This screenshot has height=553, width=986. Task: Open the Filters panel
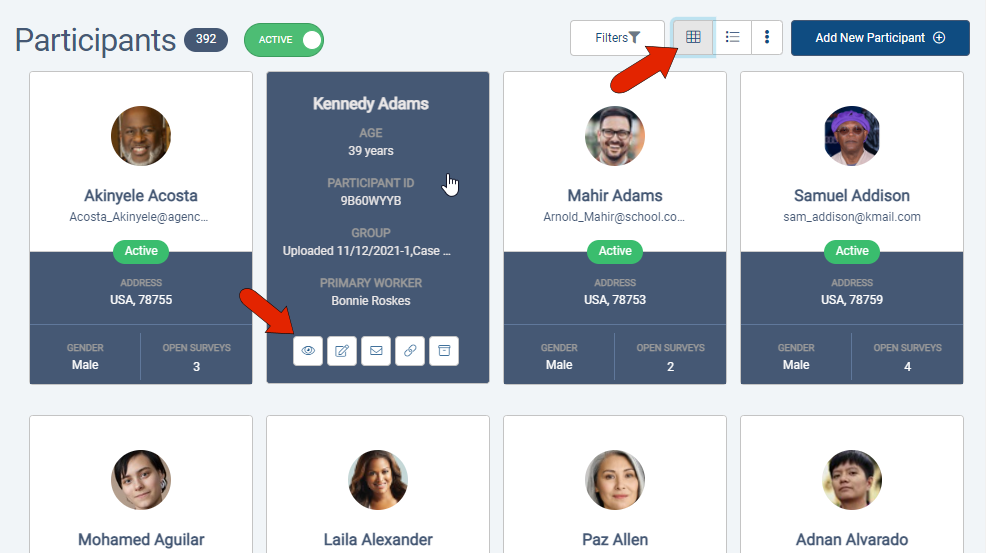click(618, 38)
